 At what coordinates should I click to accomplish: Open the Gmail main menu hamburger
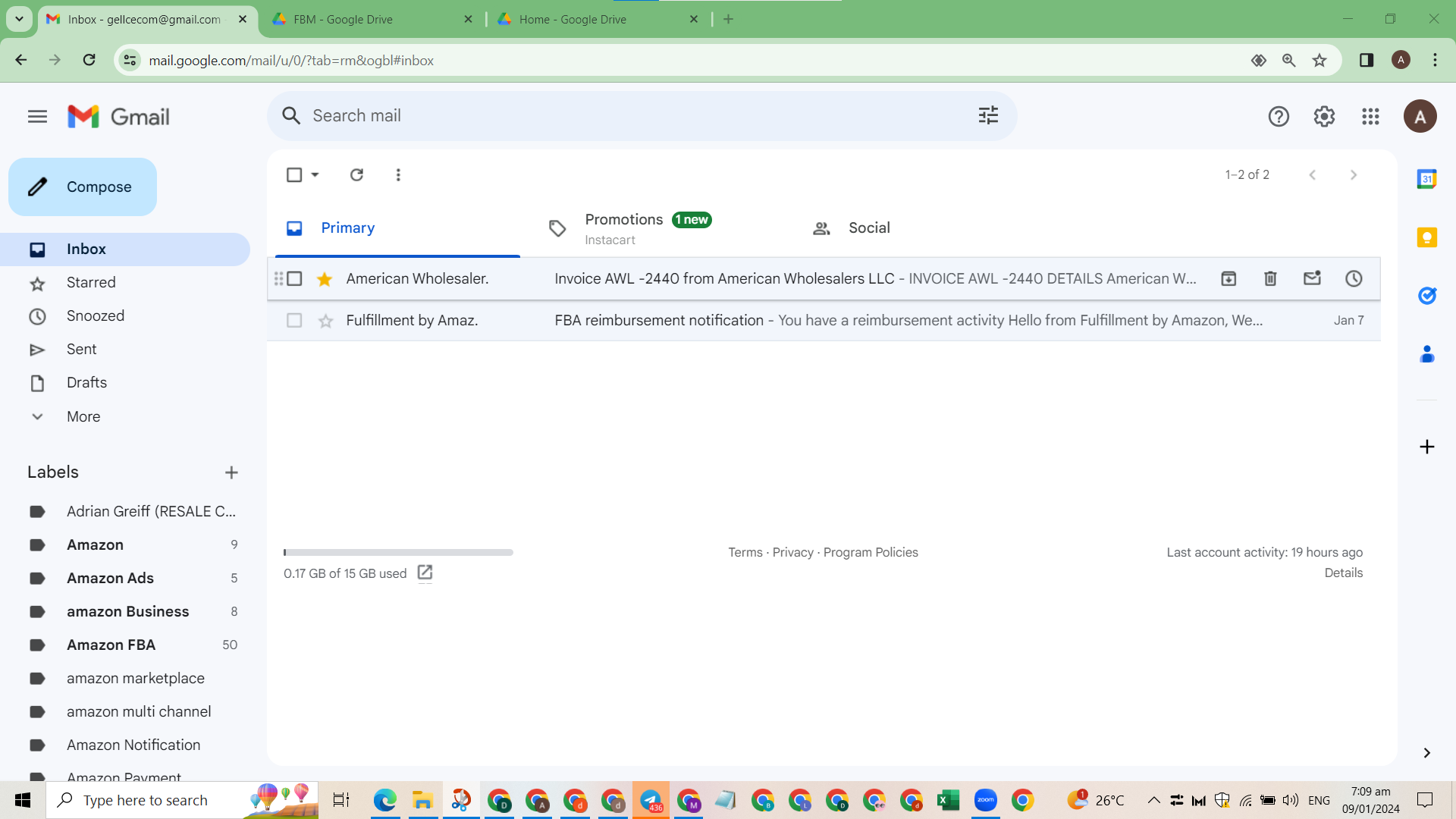[x=37, y=116]
